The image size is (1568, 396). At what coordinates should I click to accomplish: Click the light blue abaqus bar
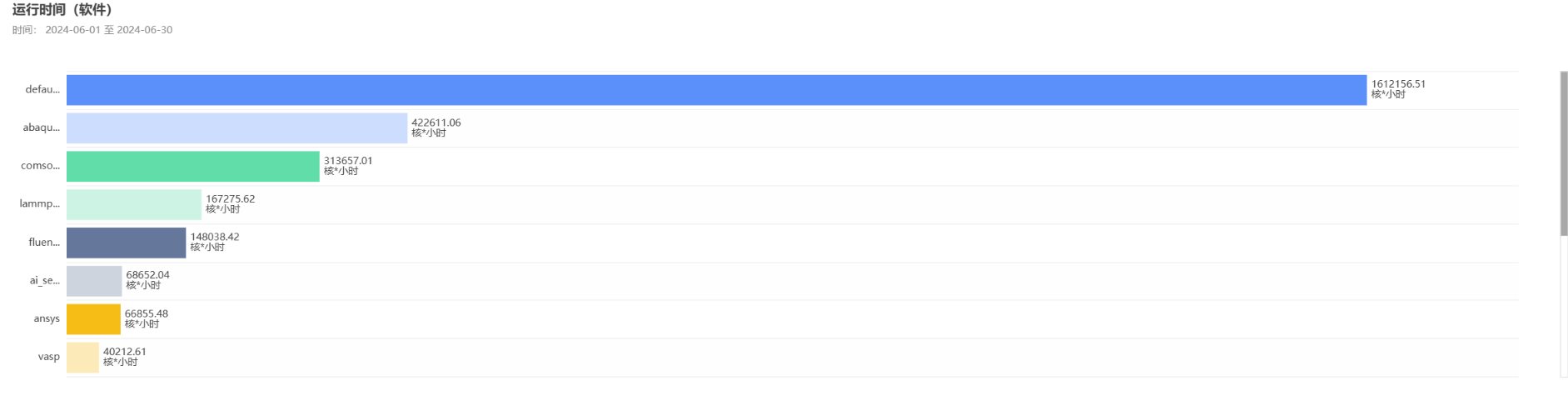tap(236, 128)
